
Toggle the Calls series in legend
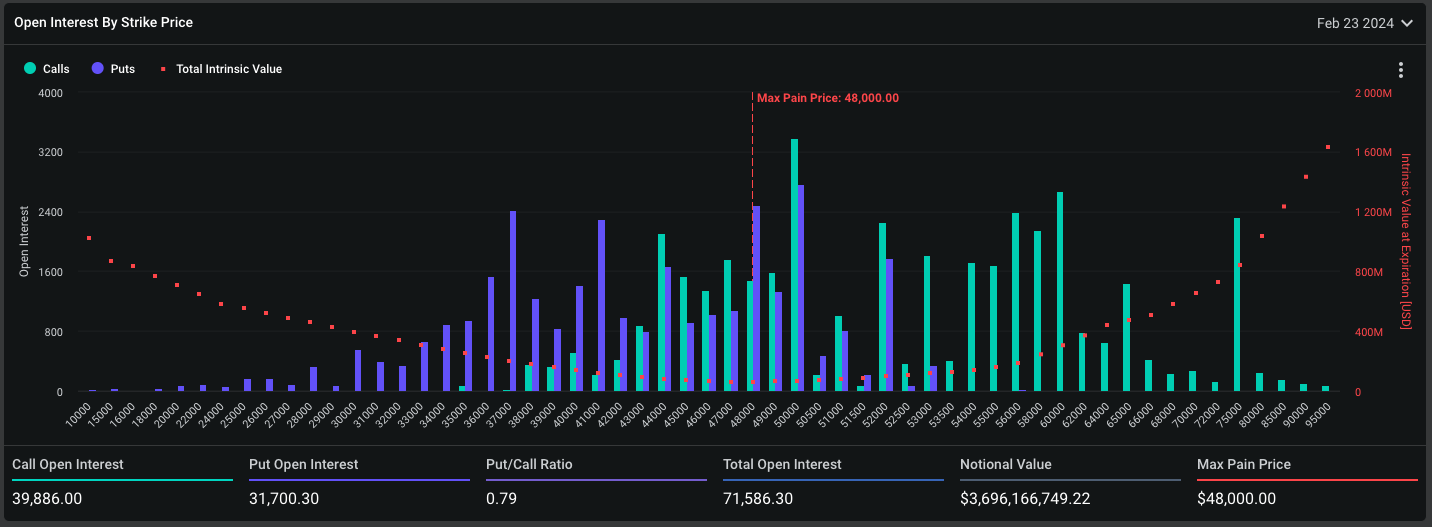(47, 69)
